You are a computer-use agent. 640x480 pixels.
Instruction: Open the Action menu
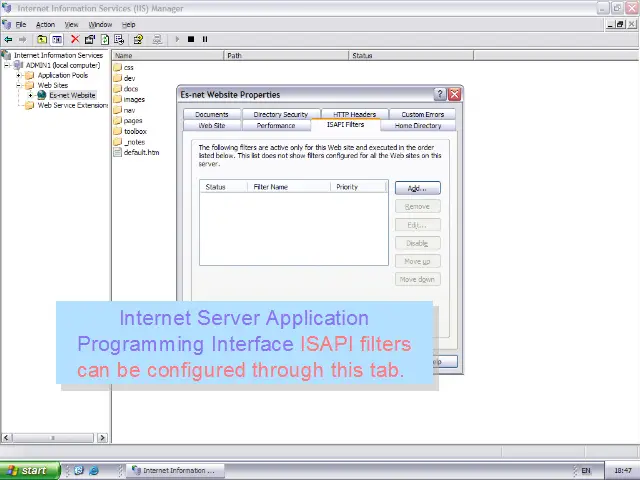pyautogui.click(x=45, y=24)
